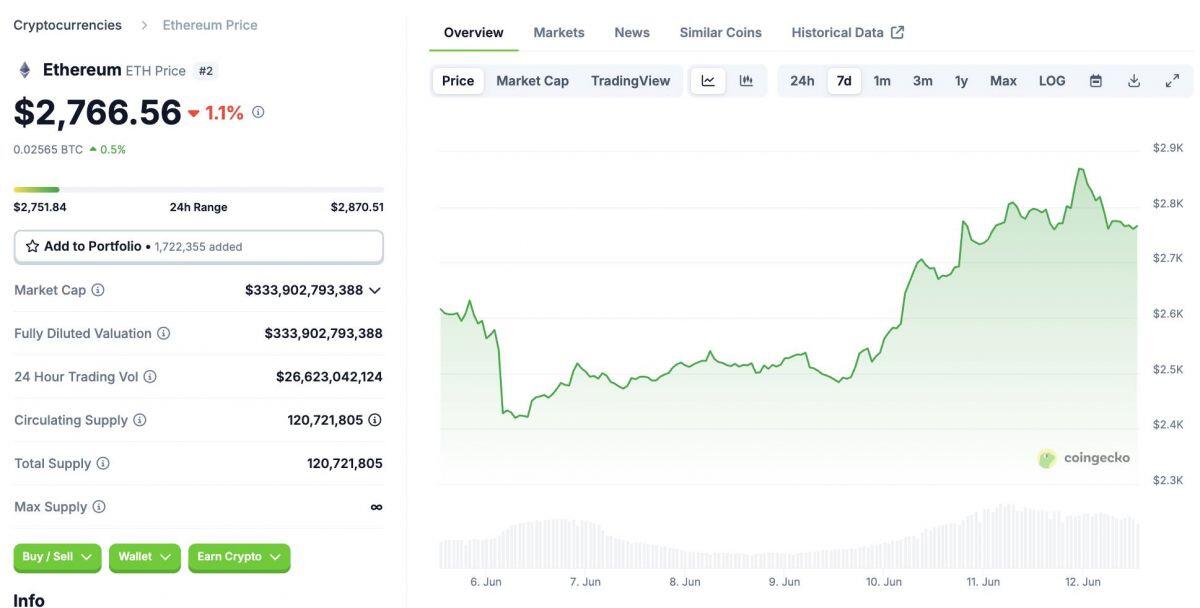The image size is (1200, 608).
Task: Expand the Market Cap value chevron
Action: pos(375,290)
